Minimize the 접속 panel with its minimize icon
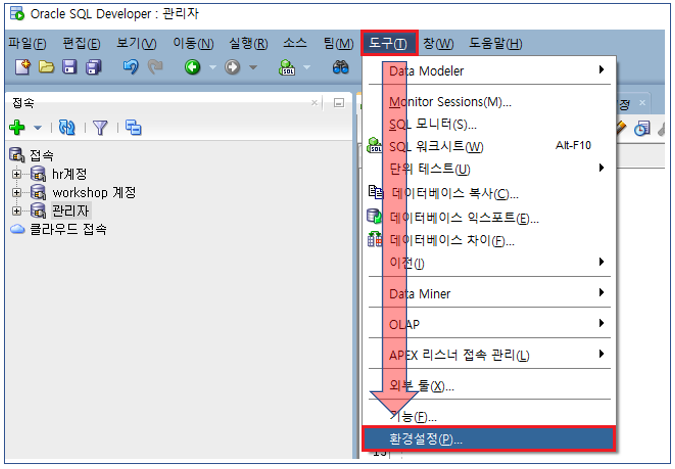 pyautogui.click(x=339, y=103)
